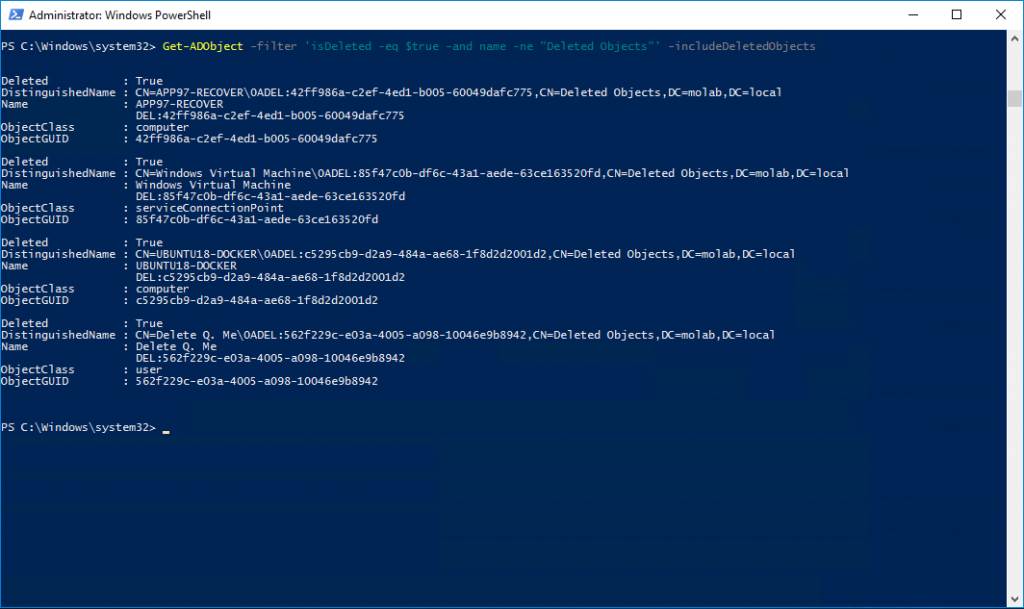Click the Windows Virtual Machine DistinguishedName line
Image resolution: width=1024 pixels, height=609 pixels.
(x=492, y=173)
